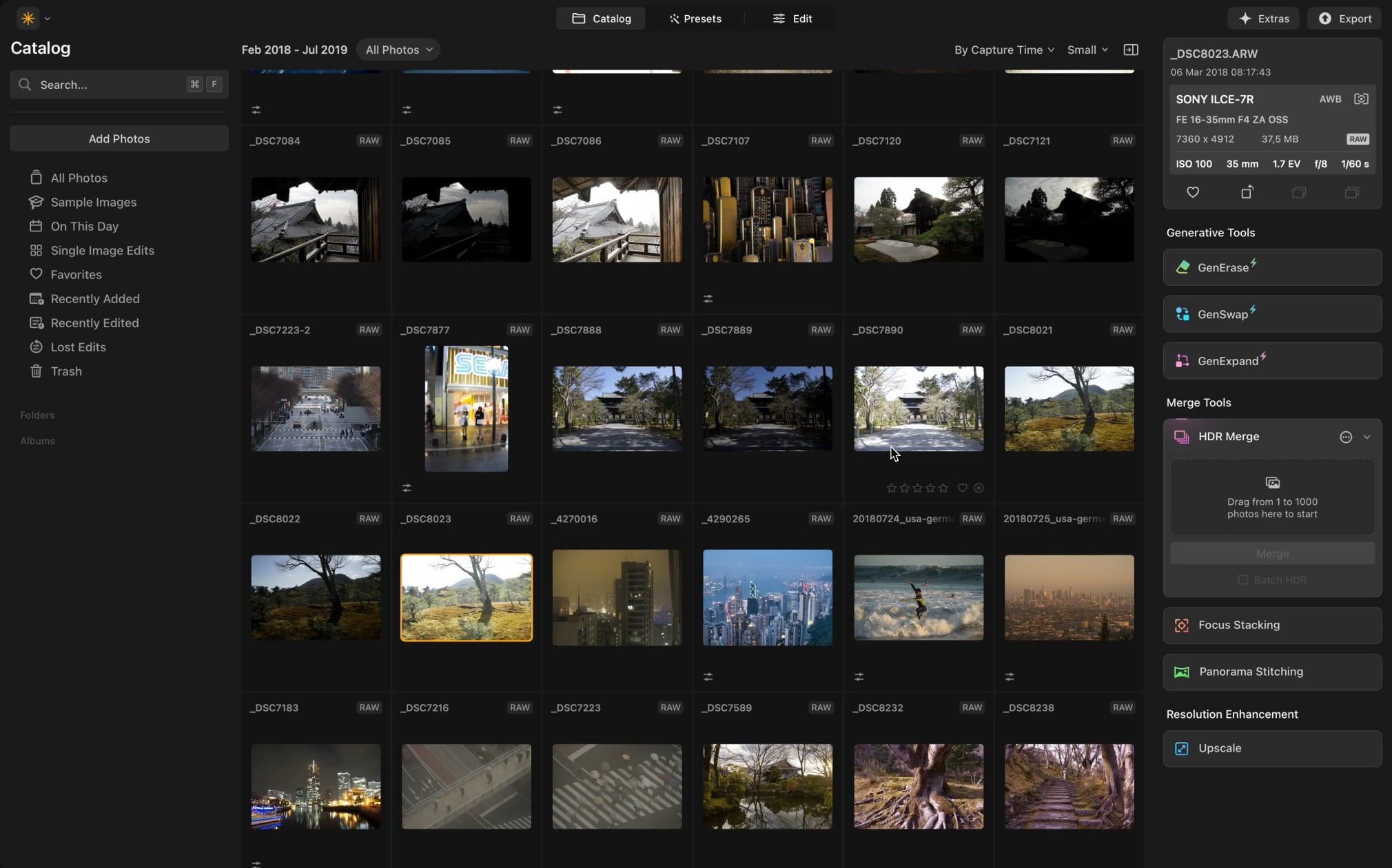Screen dimensions: 1392x868
Task: Toggle the side panel layout icon
Action: 1131,50
